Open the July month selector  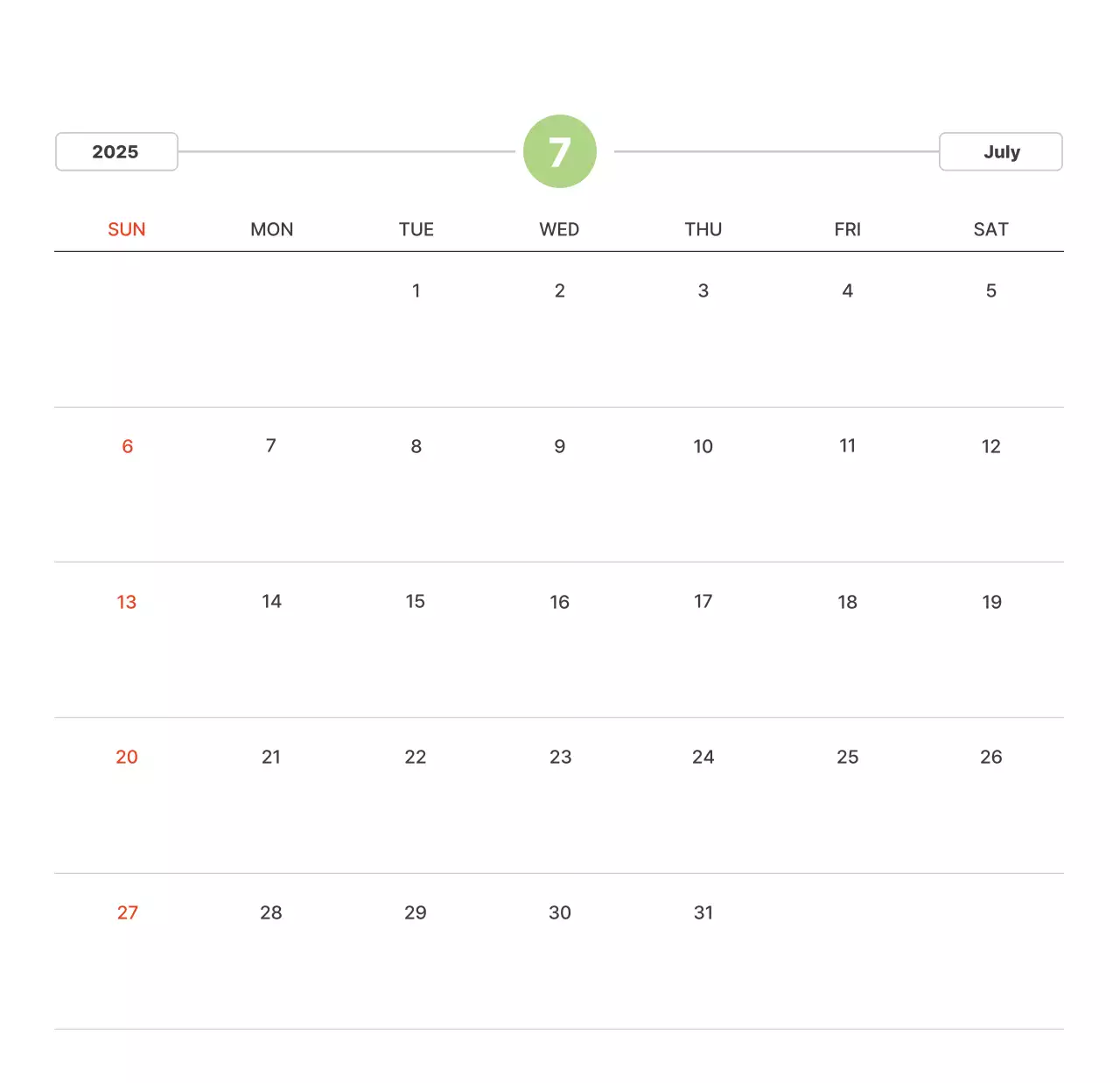click(1000, 152)
